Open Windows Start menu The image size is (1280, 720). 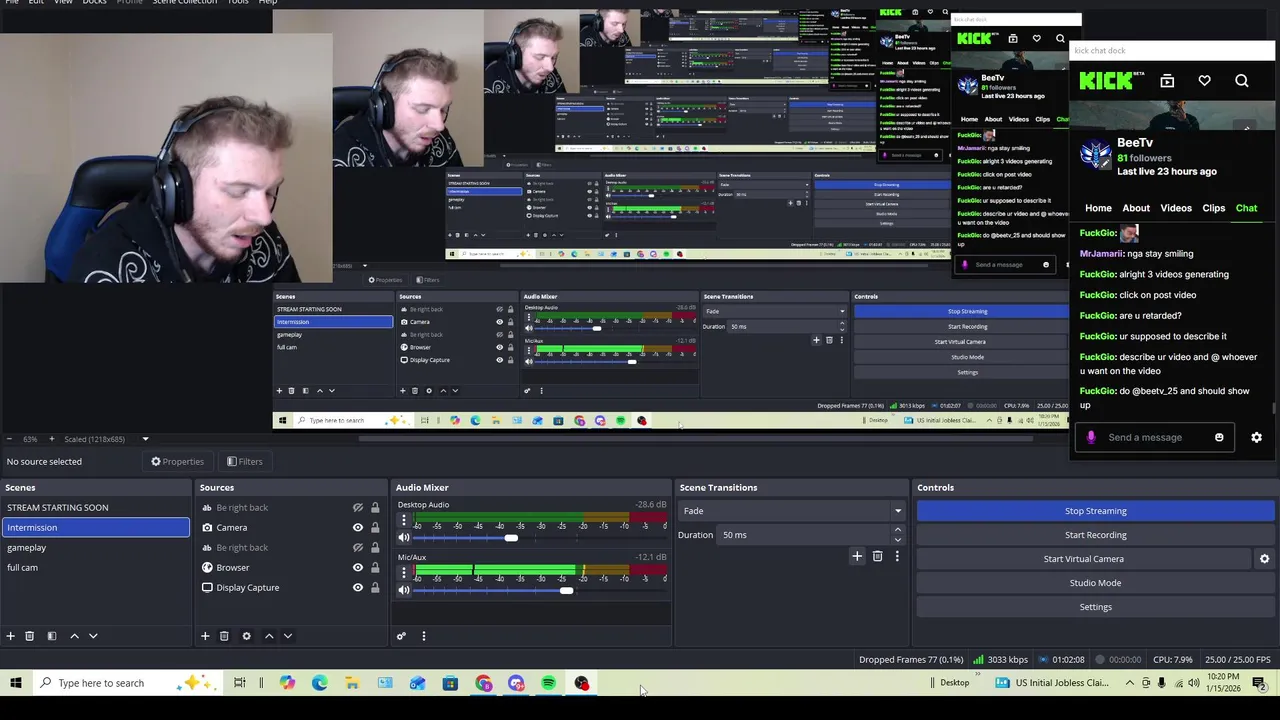pos(16,683)
